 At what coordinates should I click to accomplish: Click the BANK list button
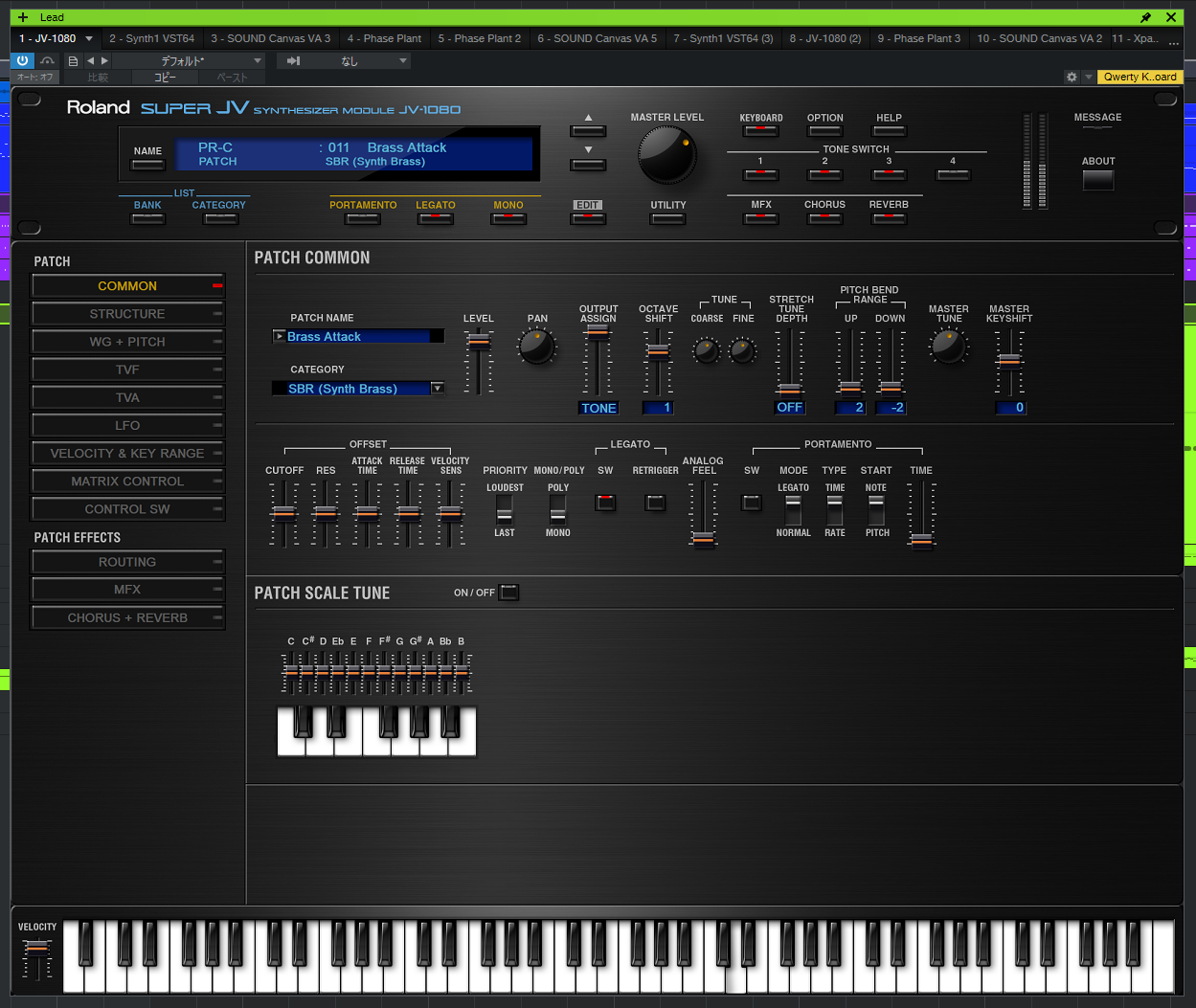point(147,218)
